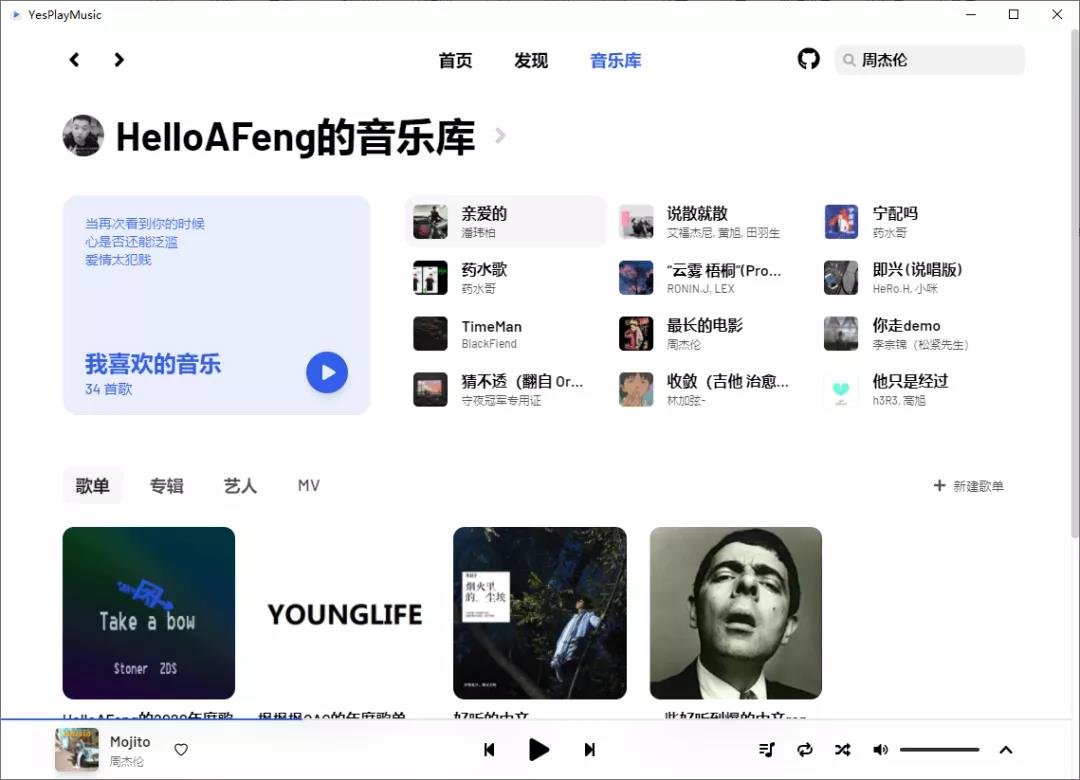Screen dimensions: 1080x780
Task: Expand the arrow beside HelloAFeng的音乐库
Action: pos(501,136)
